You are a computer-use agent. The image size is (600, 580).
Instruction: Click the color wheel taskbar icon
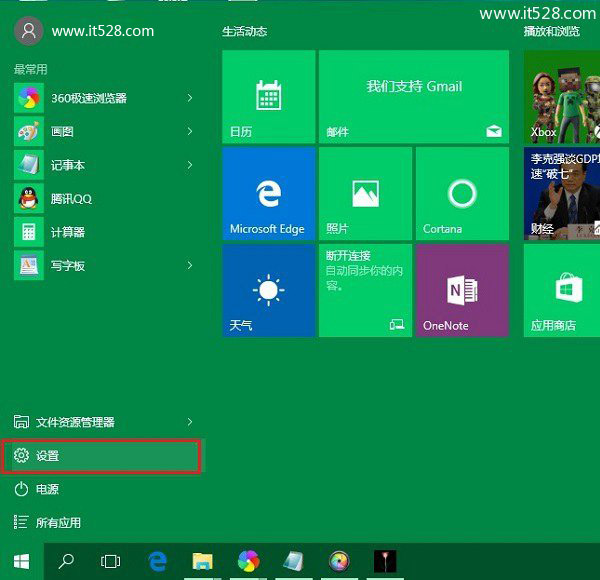click(x=339, y=562)
